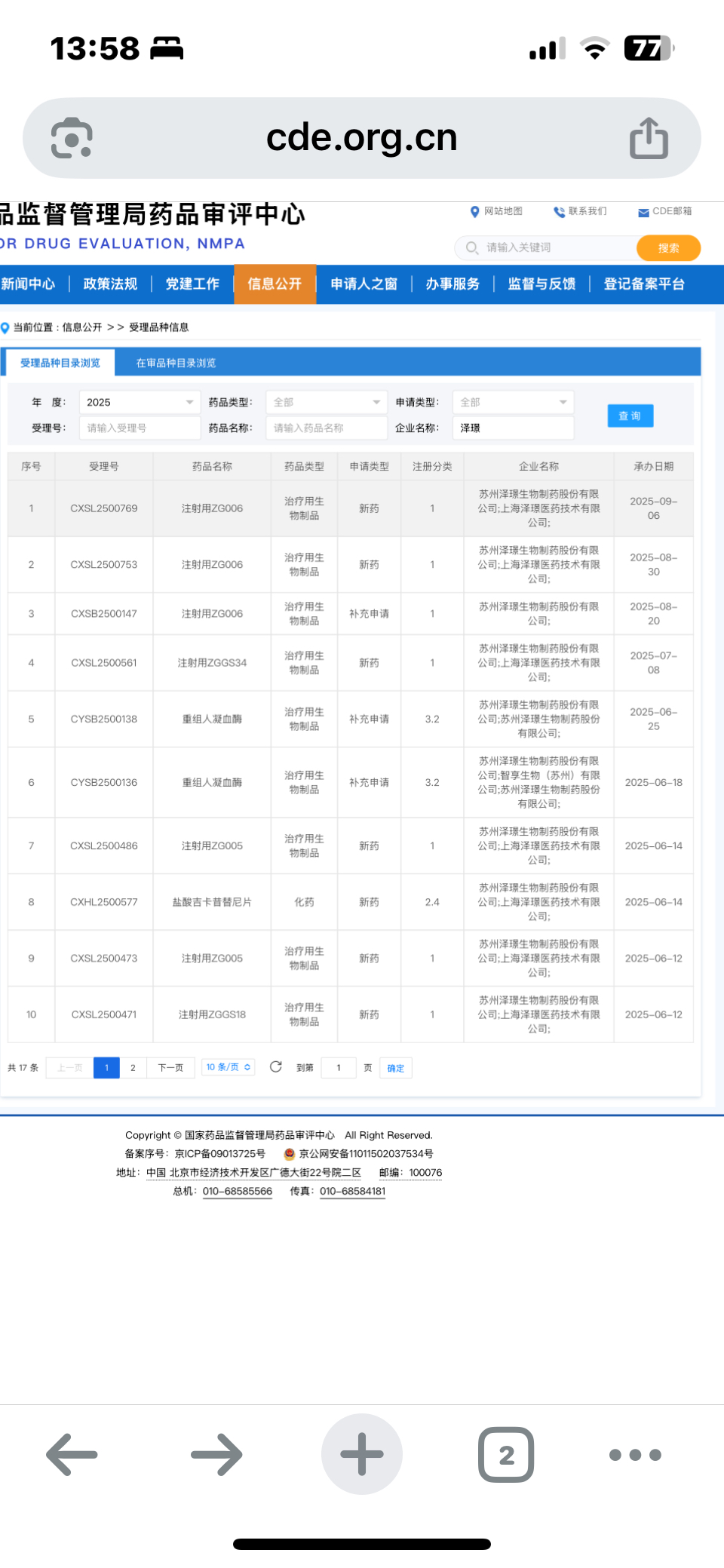This screenshot has height=1568, width=724.
Task: Click the 注册分类 column header
Action: click(x=432, y=466)
